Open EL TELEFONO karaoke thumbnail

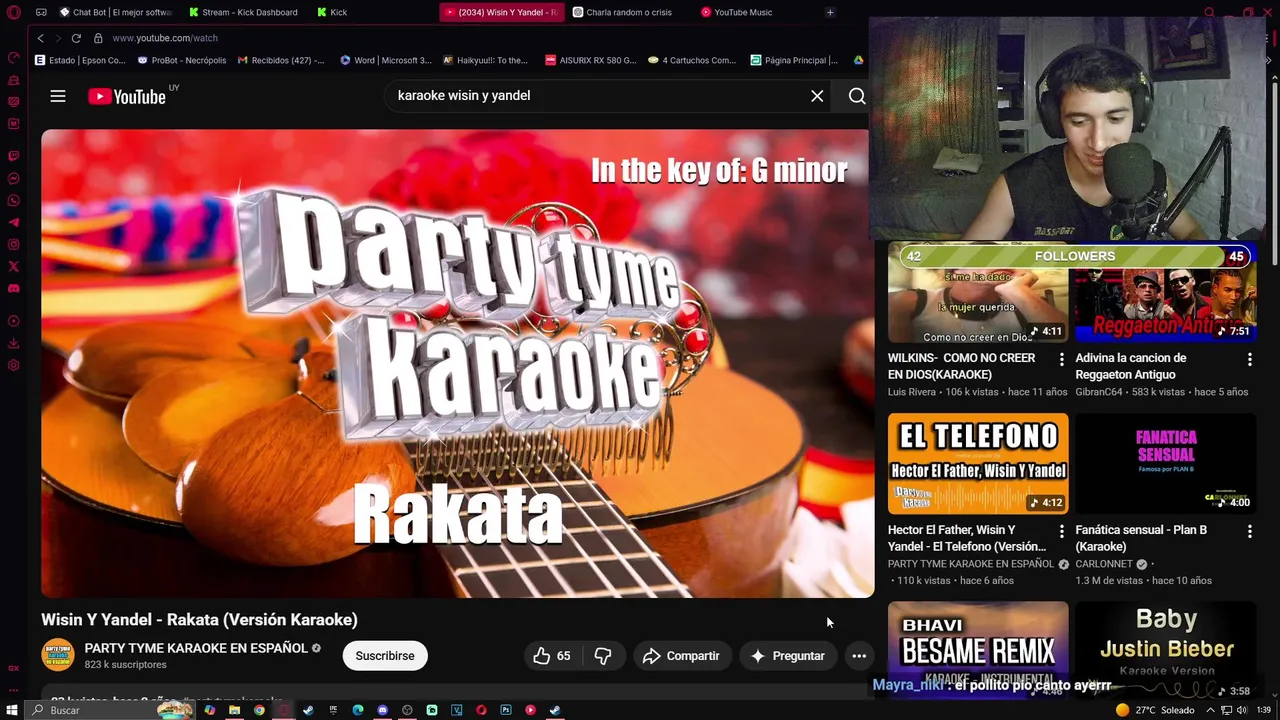click(x=978, y=463)
